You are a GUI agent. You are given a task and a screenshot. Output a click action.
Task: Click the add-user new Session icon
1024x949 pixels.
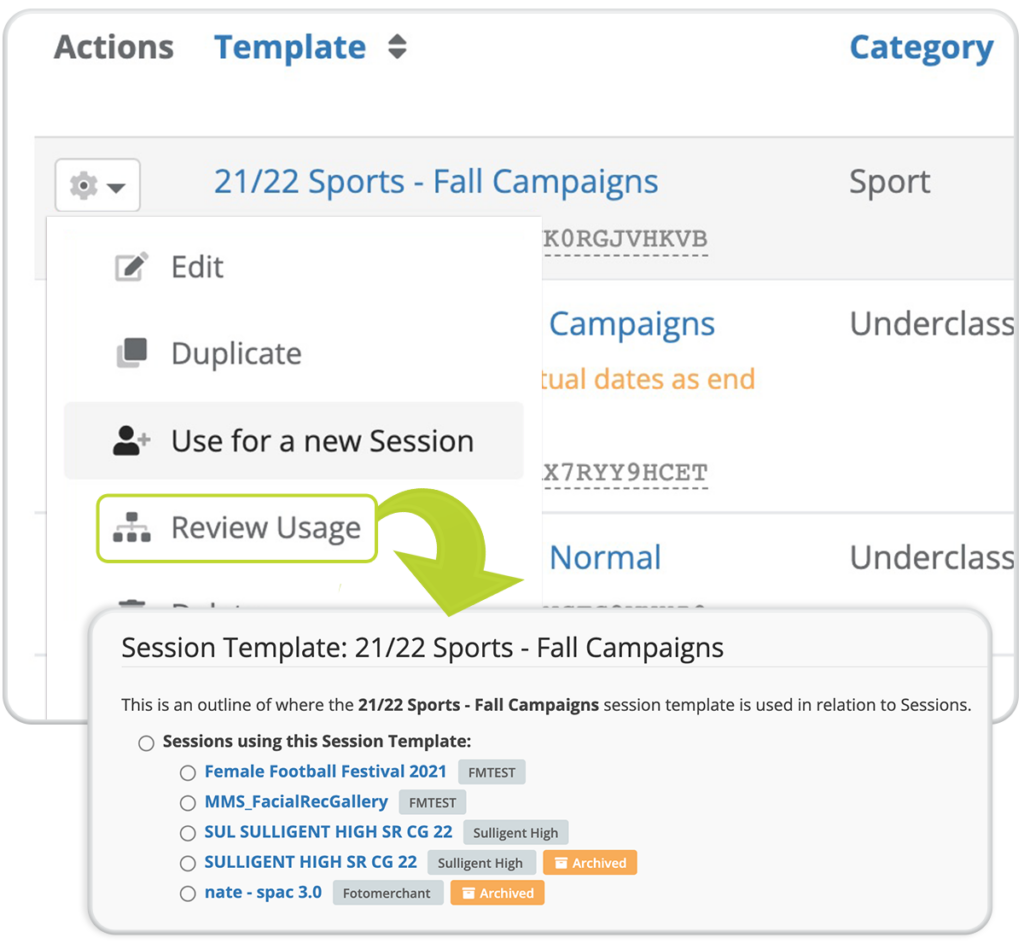point(131,441)
